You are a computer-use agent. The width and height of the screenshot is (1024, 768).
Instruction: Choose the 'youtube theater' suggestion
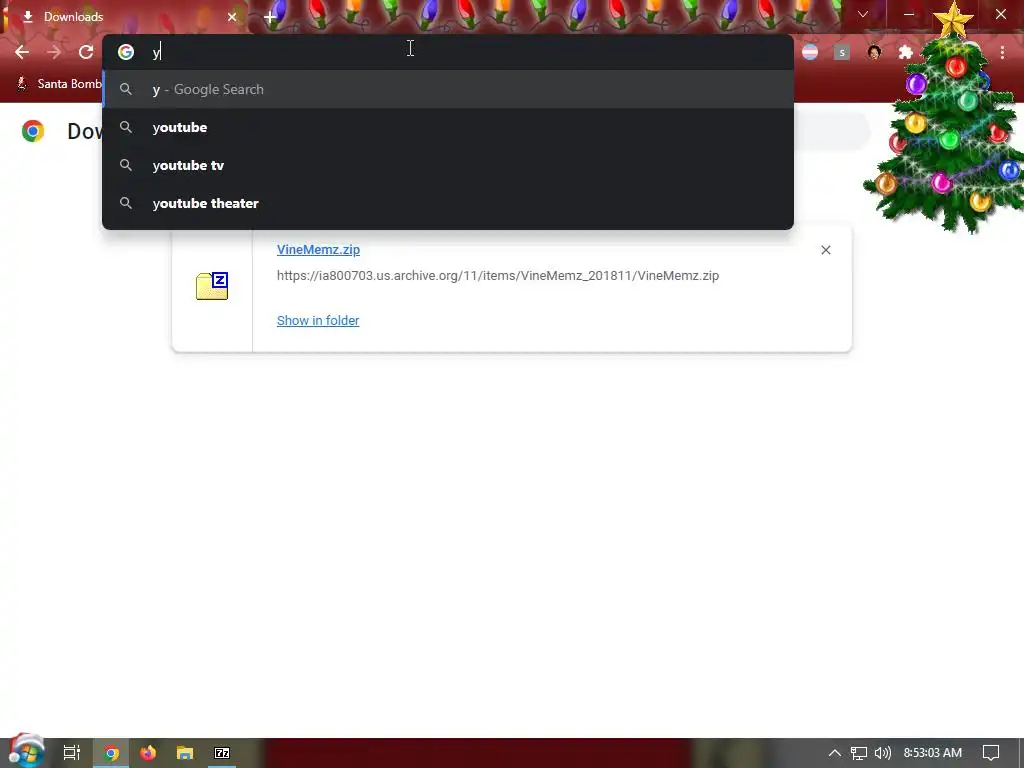point(448,203)
